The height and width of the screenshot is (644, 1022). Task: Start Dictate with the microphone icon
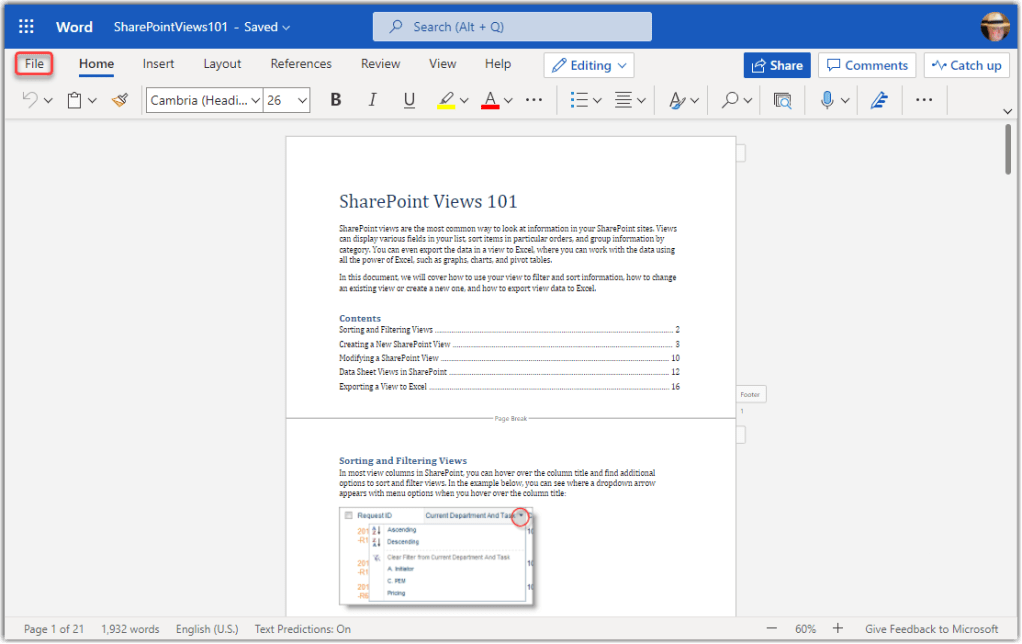click(x=827, y=100)
